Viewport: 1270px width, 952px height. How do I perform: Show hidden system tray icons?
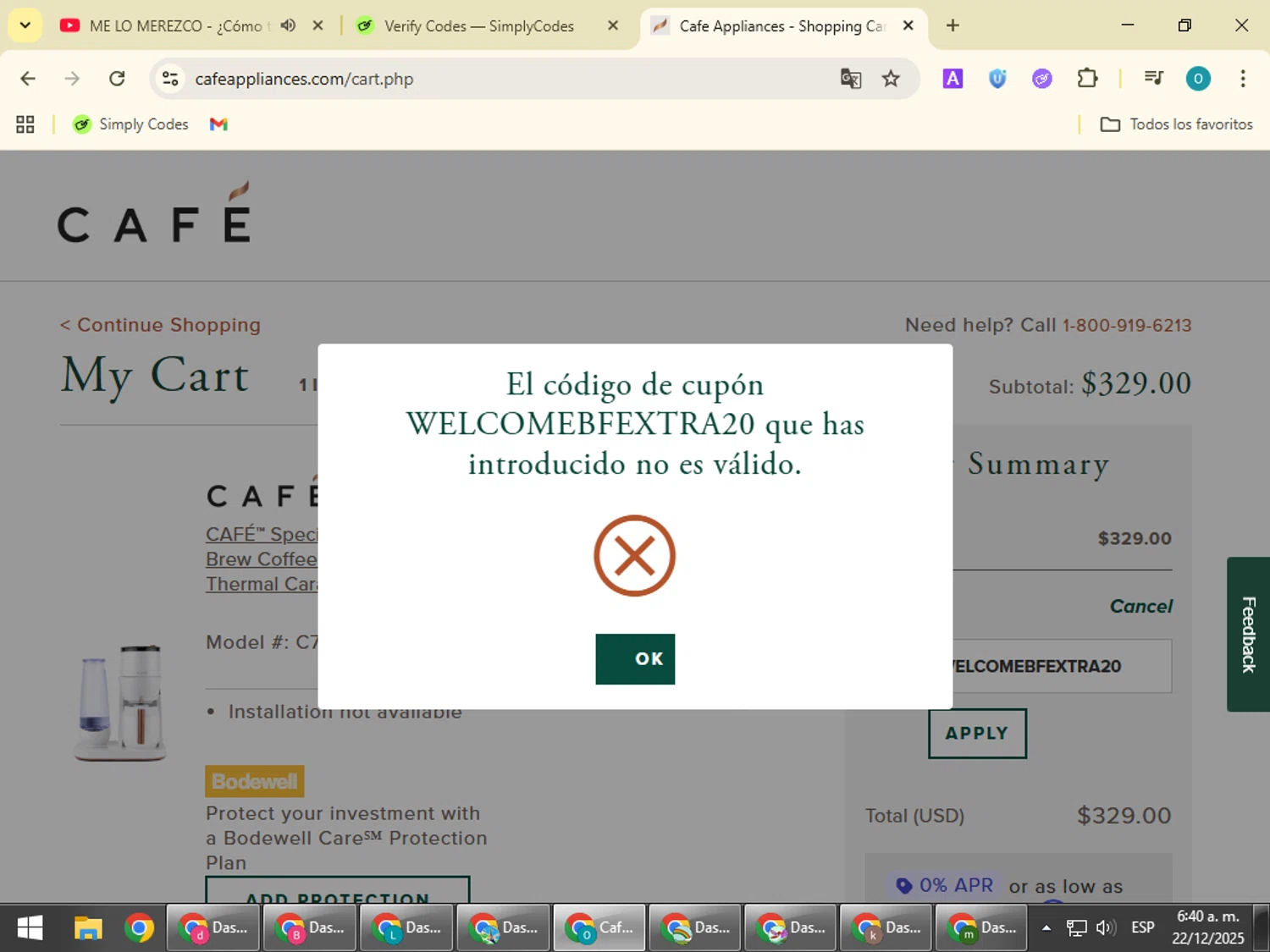point(1046,928)
